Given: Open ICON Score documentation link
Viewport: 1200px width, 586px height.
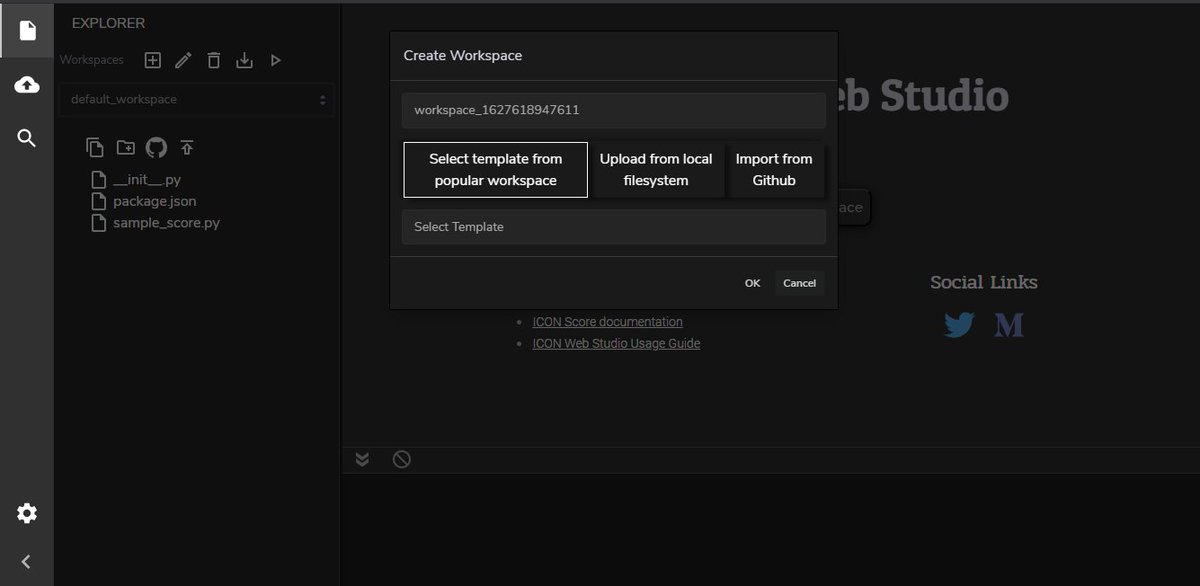Looking at the screenshot, I should tap(608, 322).
